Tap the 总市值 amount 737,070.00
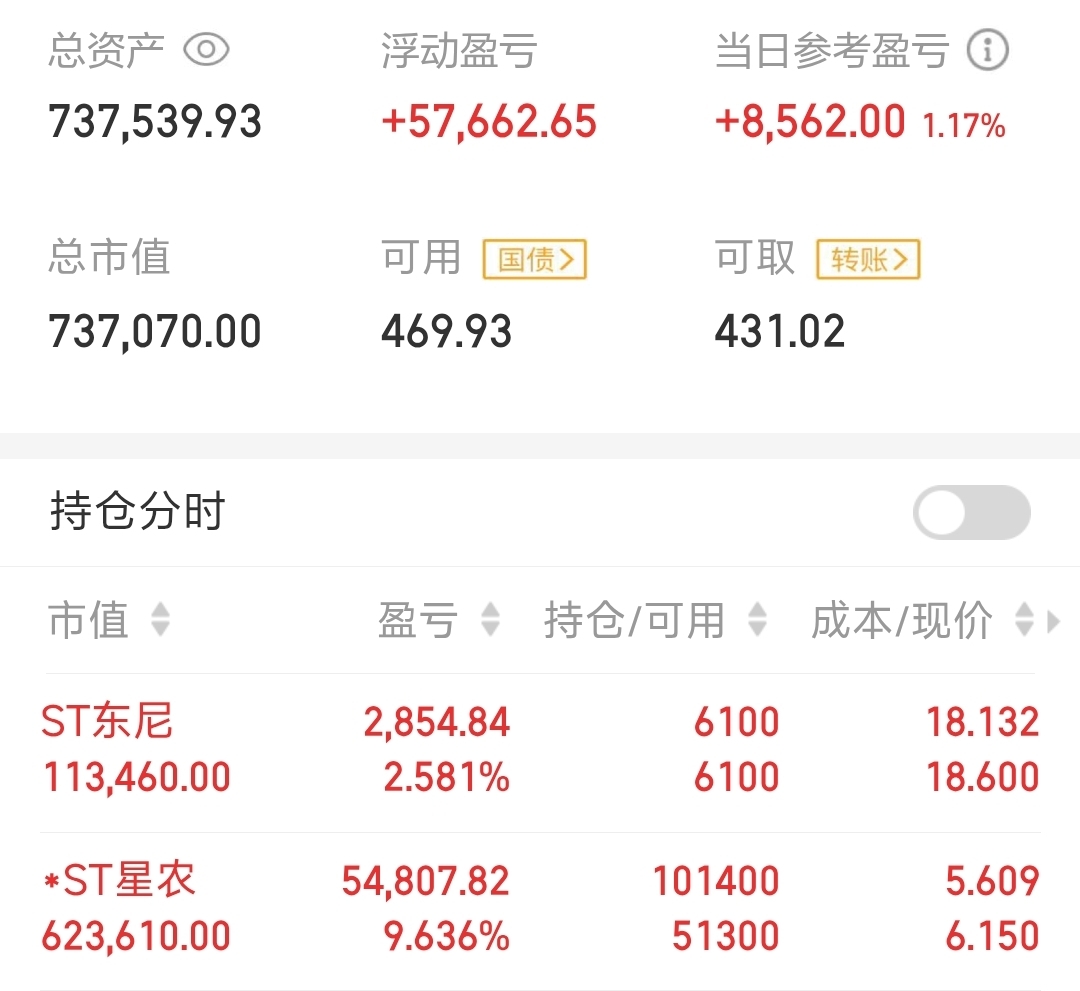 coord(155,331)
